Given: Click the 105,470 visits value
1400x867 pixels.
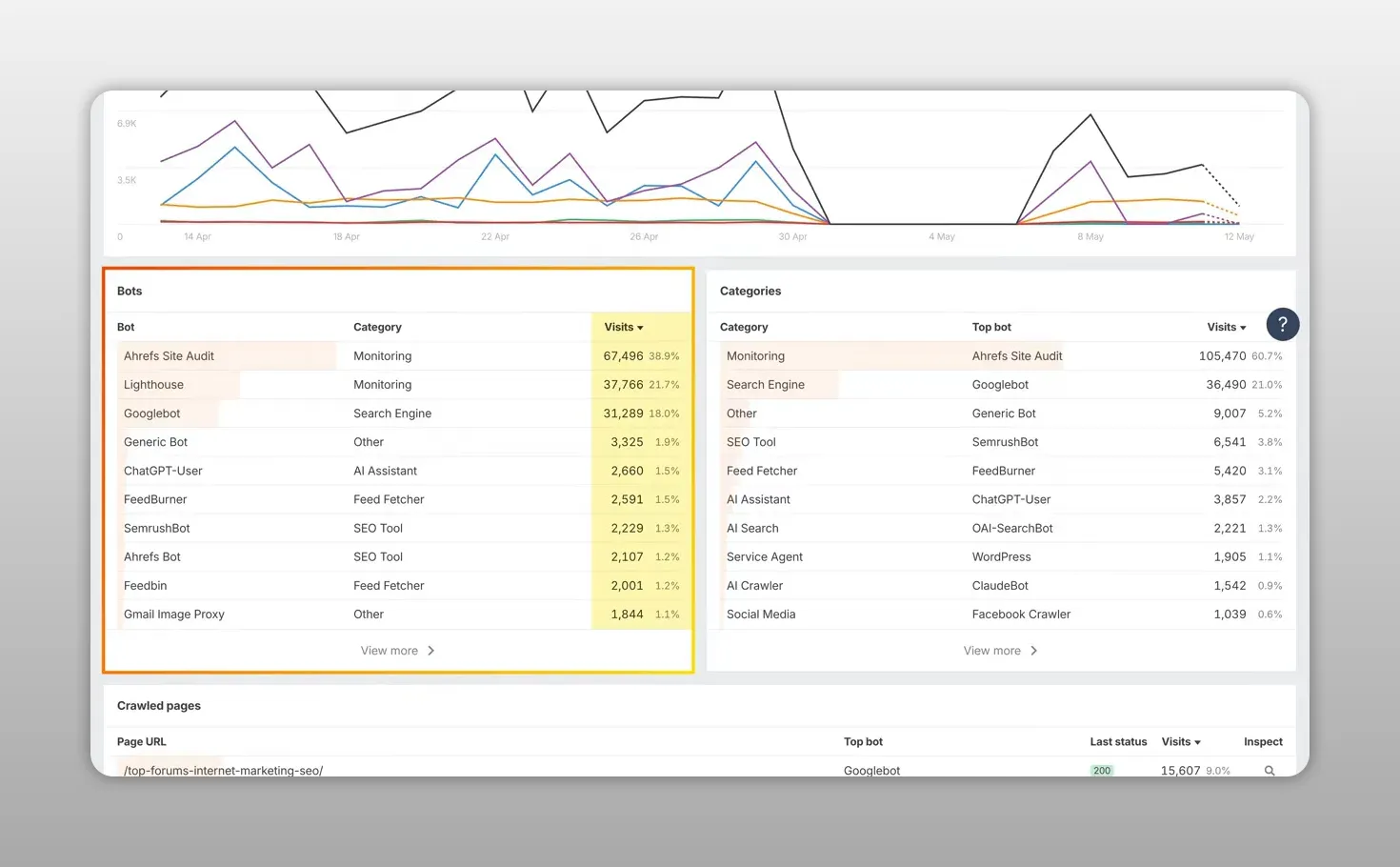Looking at the screenshot, I should tap(1222, 356).
